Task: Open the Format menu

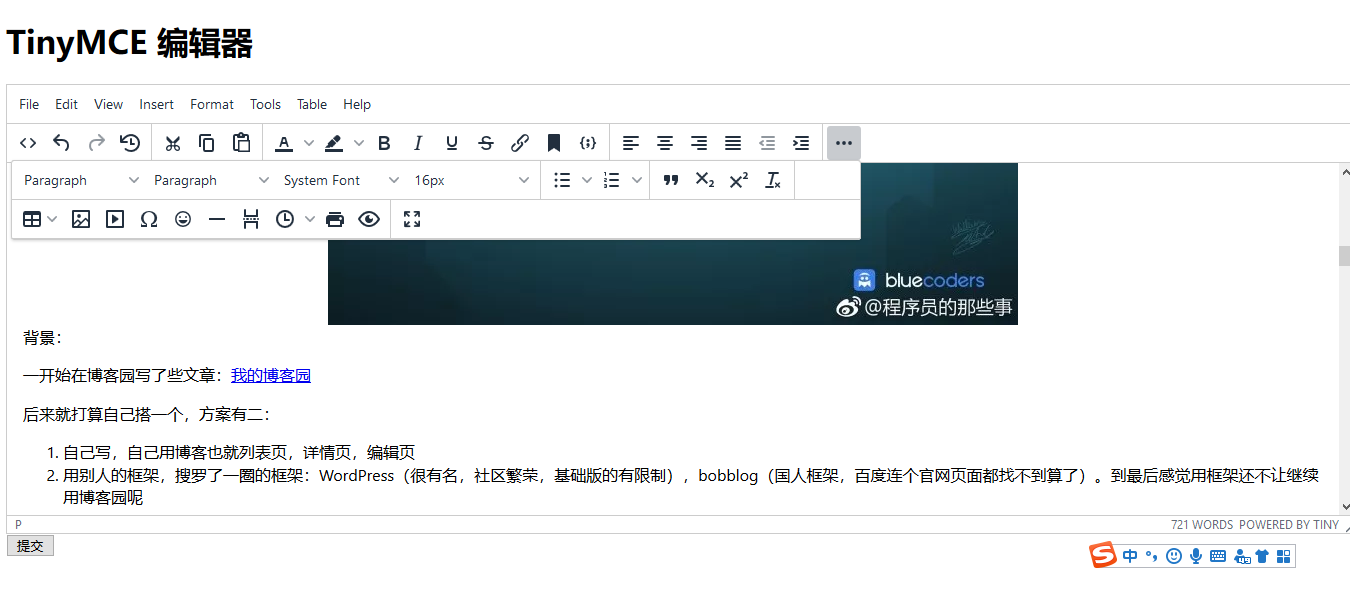Action: [x=212, y=104]
